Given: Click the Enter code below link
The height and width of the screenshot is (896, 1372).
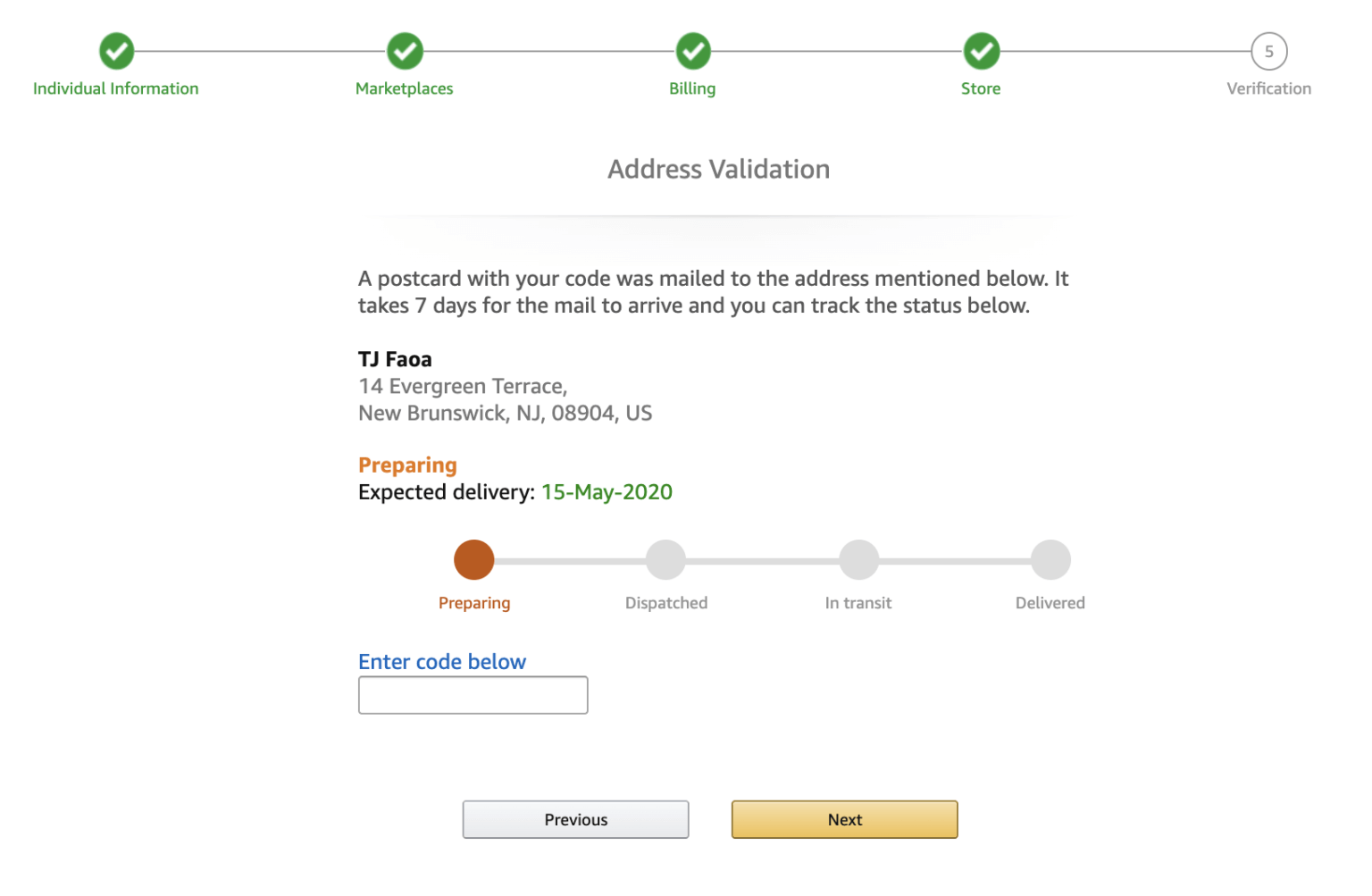Looking at the screenshot, I should (x=442, y=661).
